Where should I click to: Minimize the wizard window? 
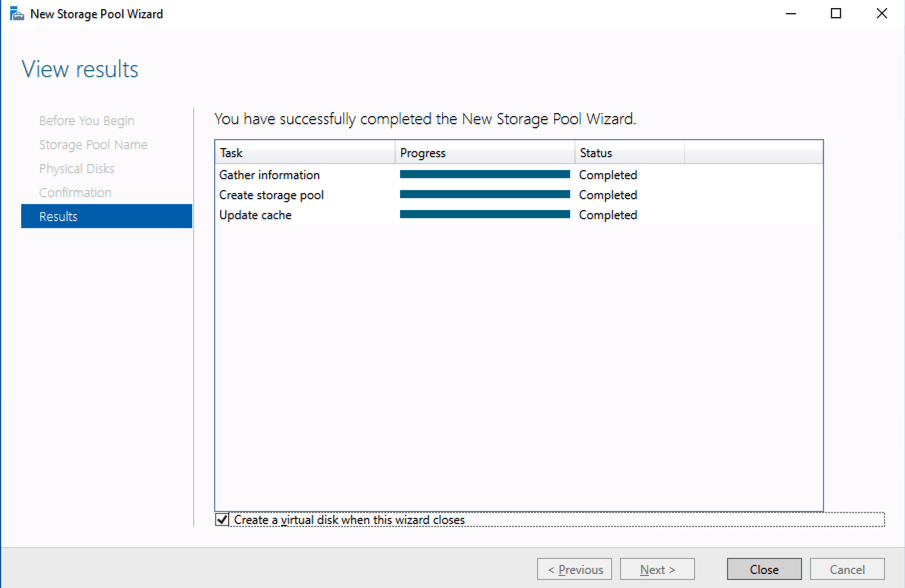coord(790,14)
